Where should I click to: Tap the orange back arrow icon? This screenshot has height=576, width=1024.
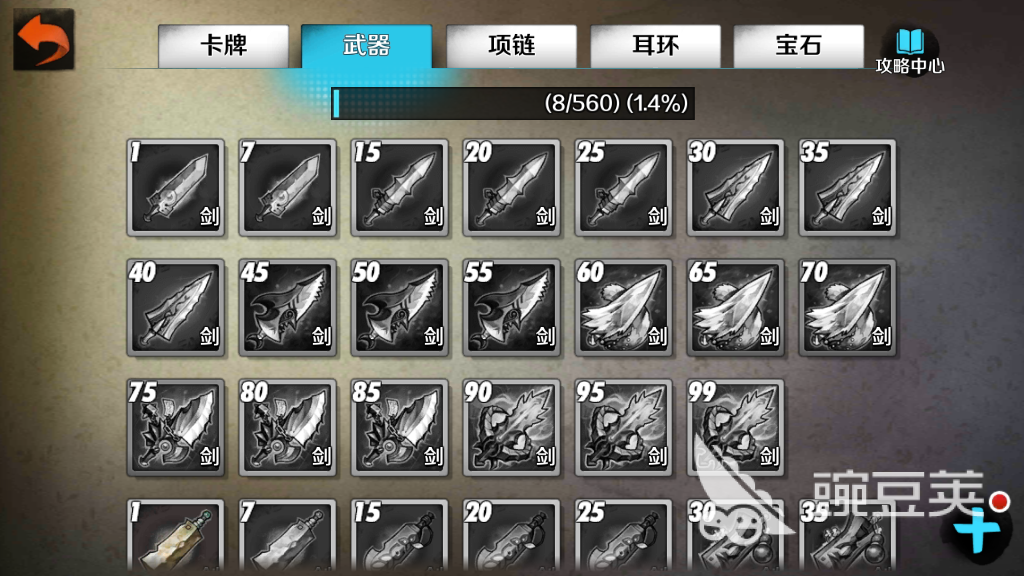tap(44, 40)
